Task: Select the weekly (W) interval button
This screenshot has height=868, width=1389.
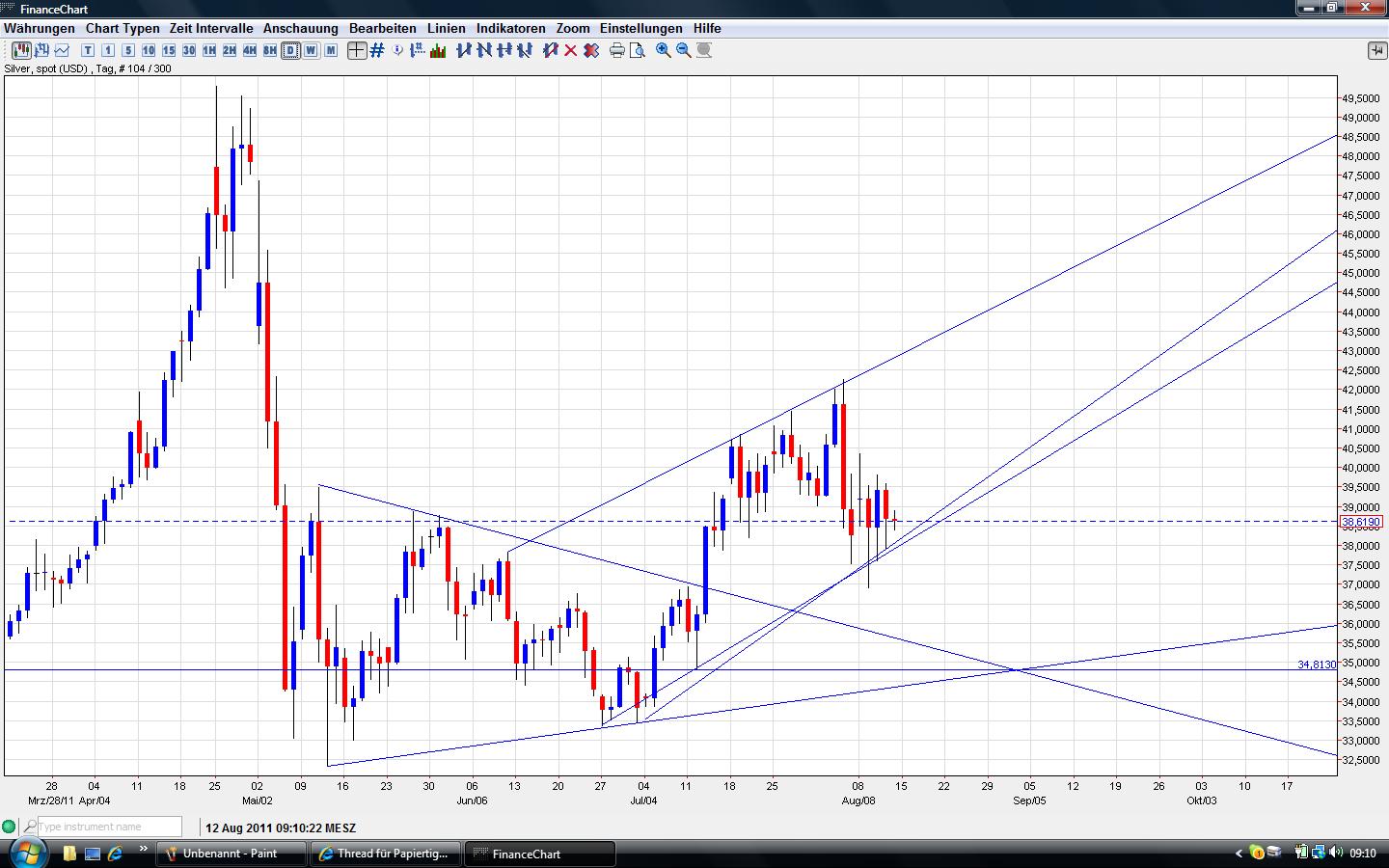Action: coord(311,50)
